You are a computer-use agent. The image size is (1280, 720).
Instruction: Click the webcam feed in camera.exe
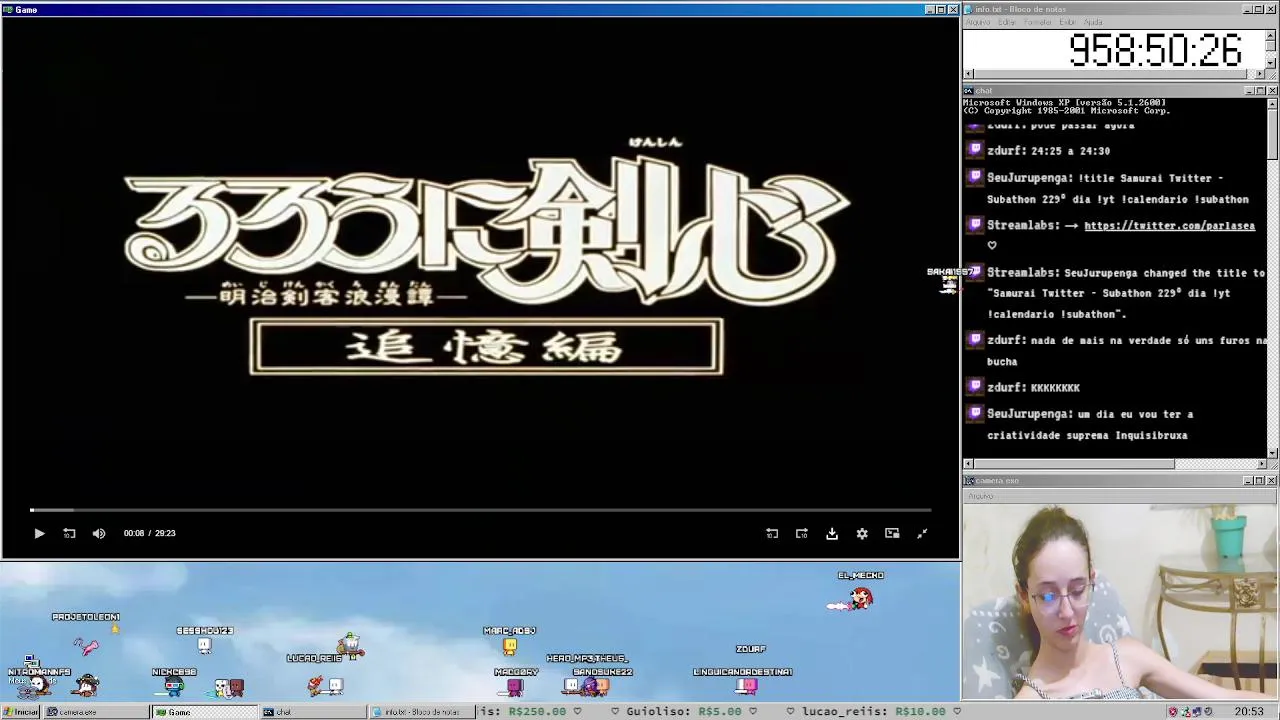pyautogui.click(x=1121, y=601)
